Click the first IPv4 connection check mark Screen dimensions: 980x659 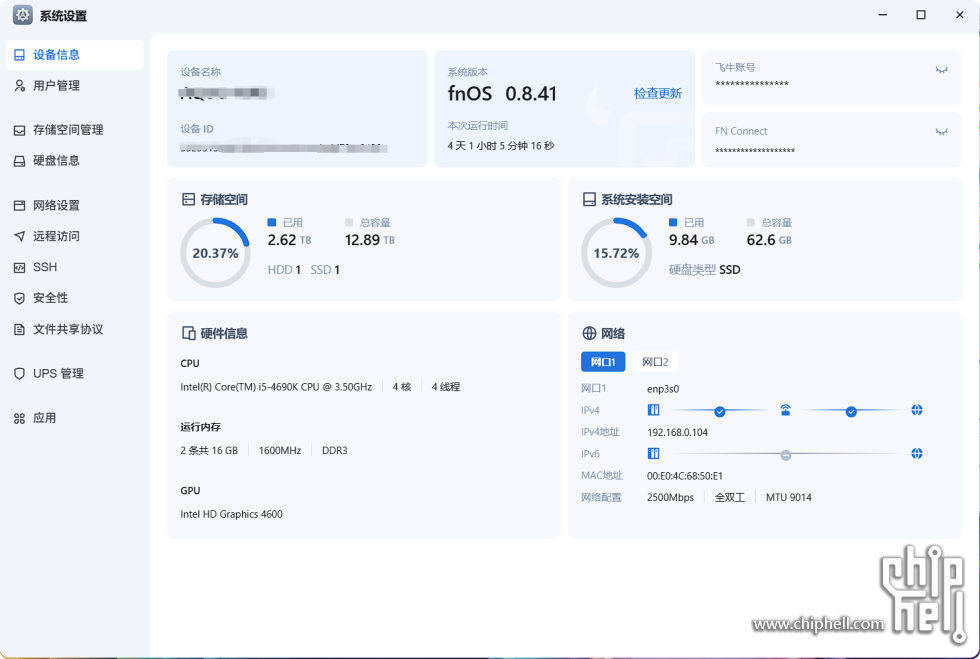point(719,411)
